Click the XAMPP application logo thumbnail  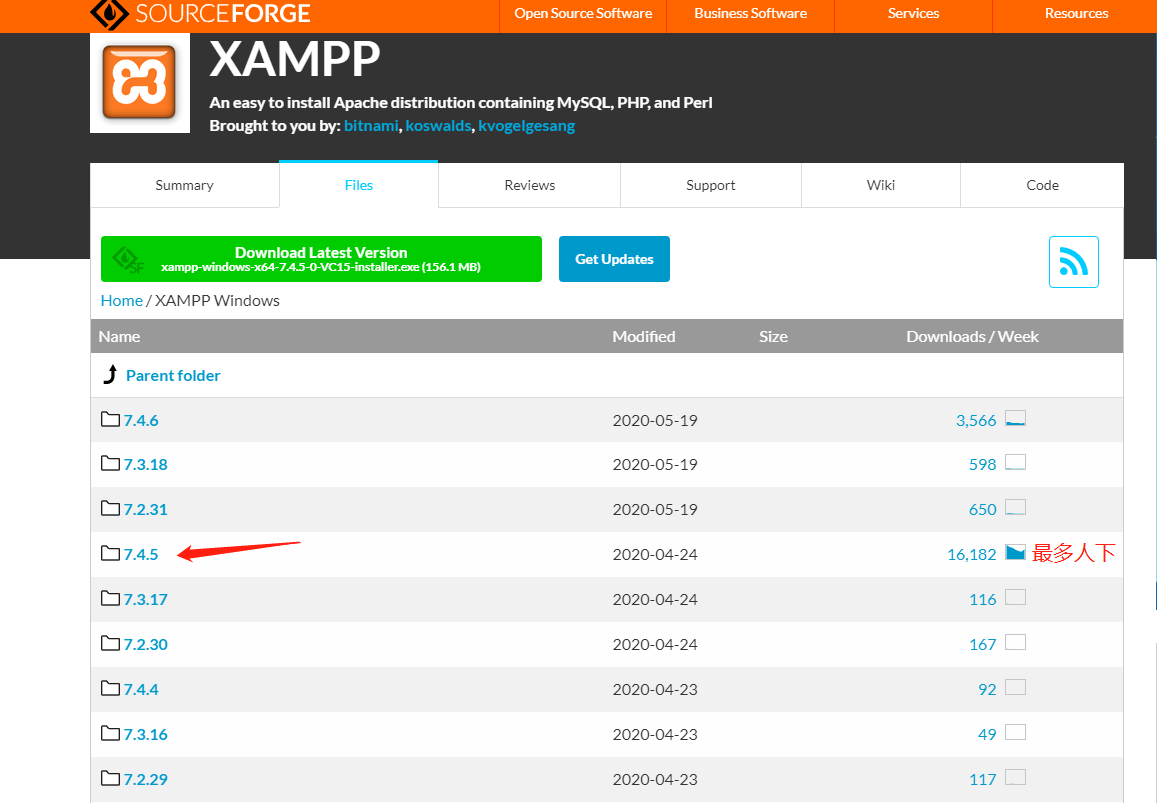point(139,82)
